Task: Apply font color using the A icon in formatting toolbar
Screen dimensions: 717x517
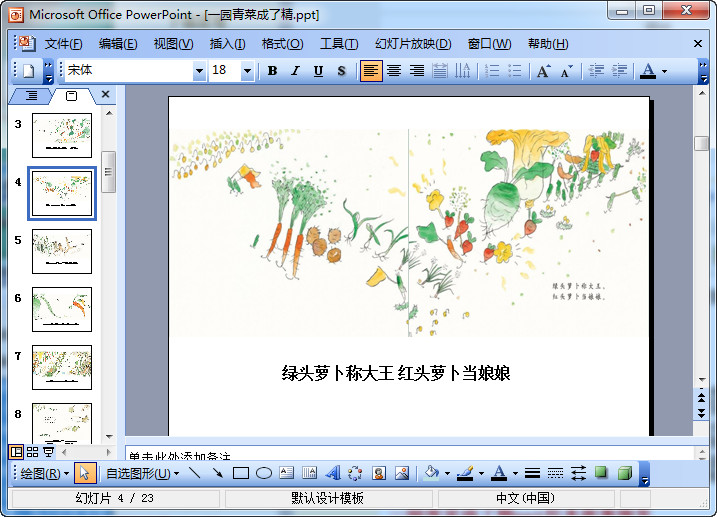Action: pyautogui.click(x=647, y=71)
